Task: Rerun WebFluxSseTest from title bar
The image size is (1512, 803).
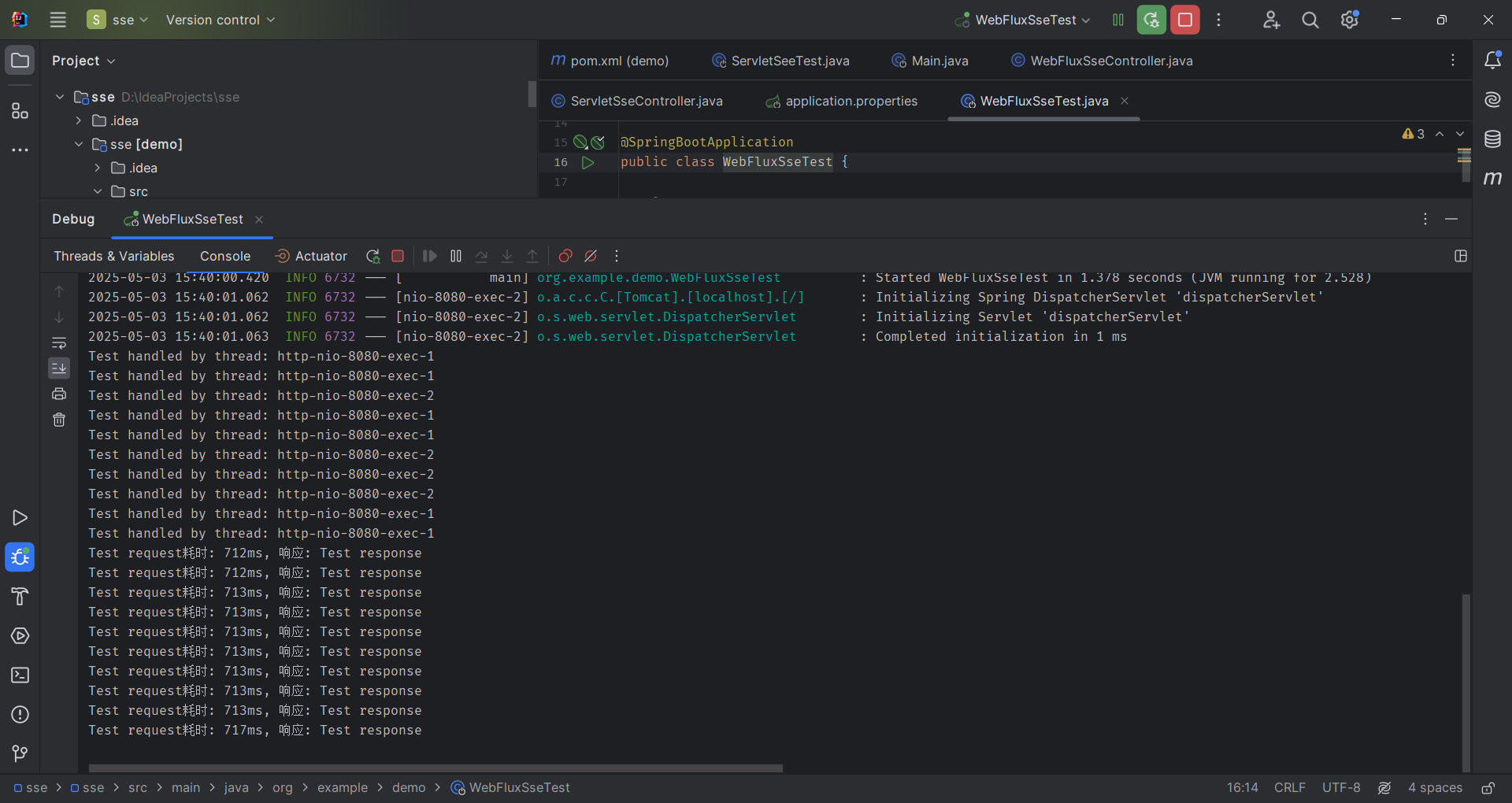Action: (1151, 20)
